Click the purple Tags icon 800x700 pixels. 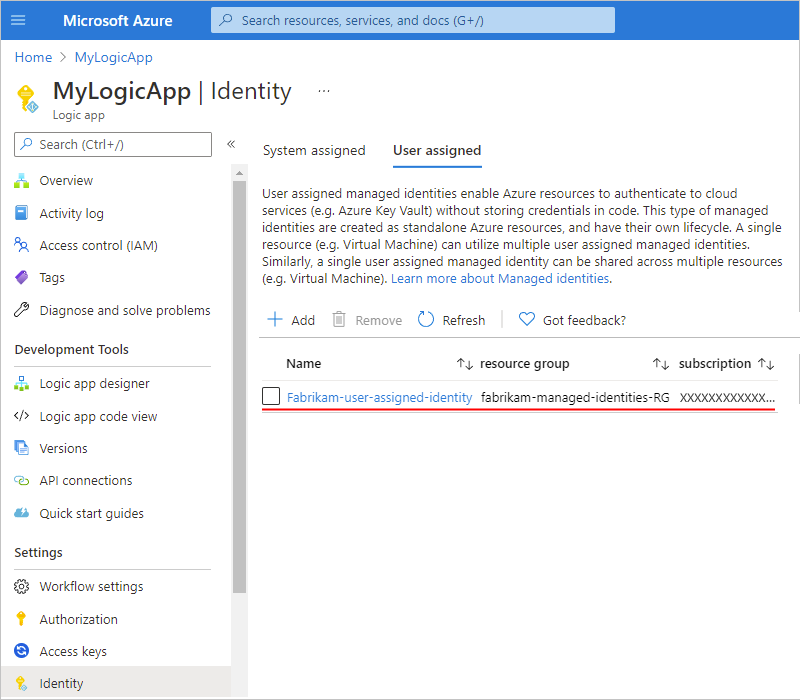pyautogui.click(x=21, y=277)
